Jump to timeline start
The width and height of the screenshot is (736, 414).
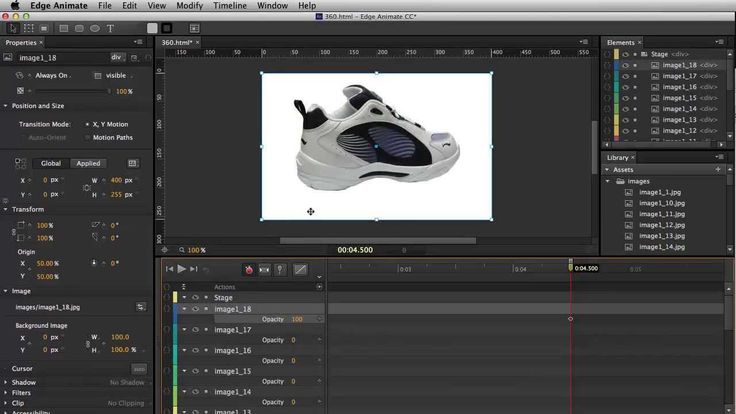169,269
